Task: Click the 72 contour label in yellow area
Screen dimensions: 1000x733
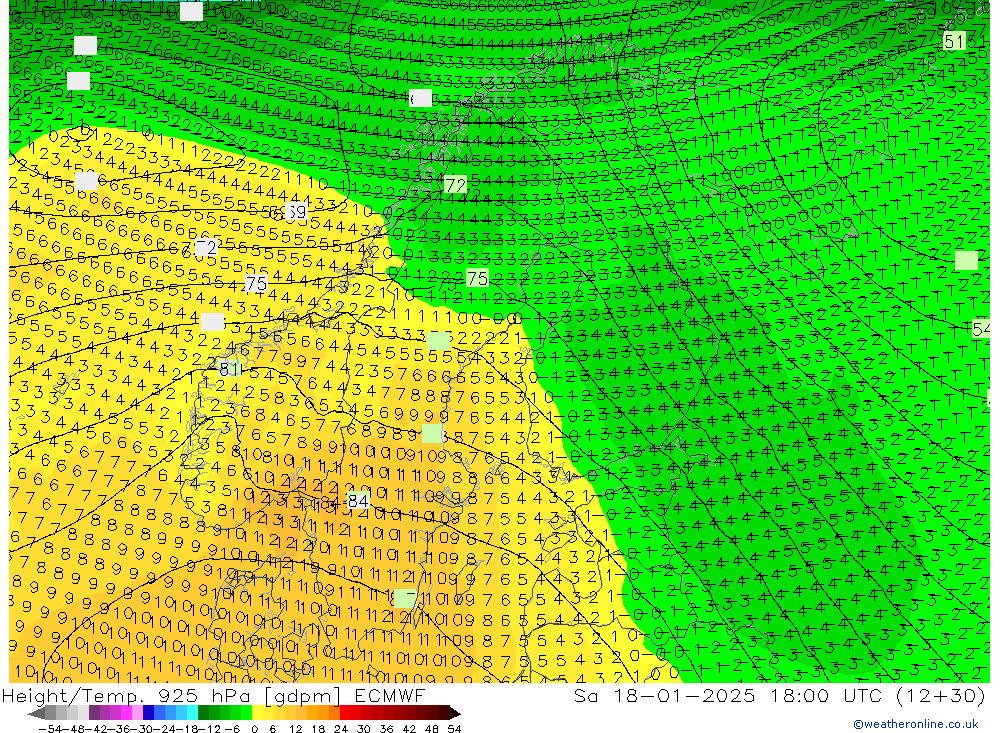Action: pos(205,247)
